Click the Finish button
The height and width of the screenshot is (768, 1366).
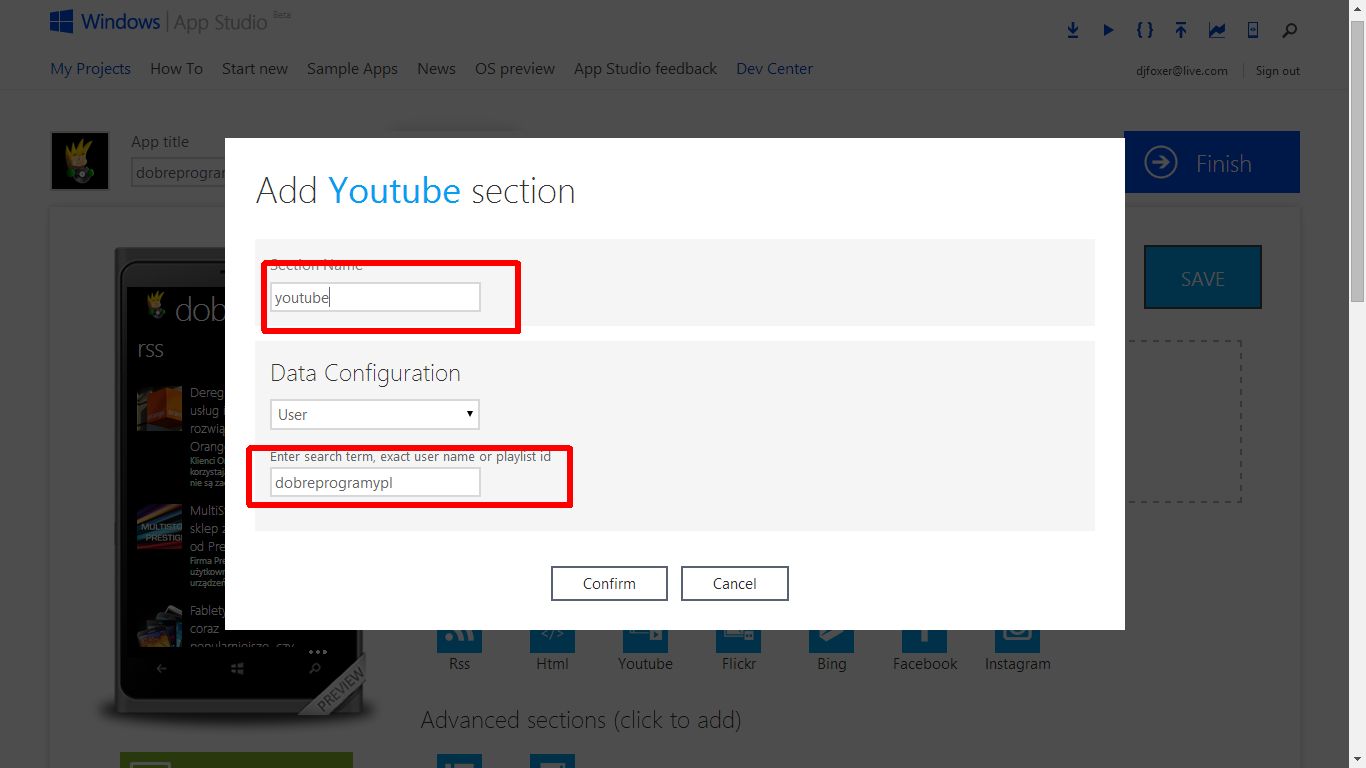coord(1212,162)
